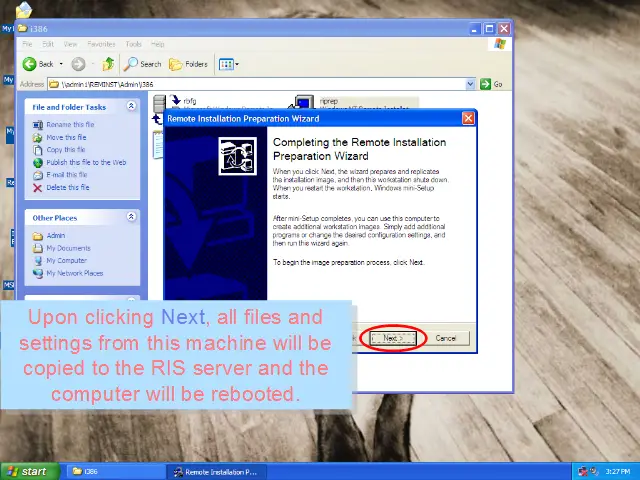Open My Documents in Other Places

click(x=68, y=248)
